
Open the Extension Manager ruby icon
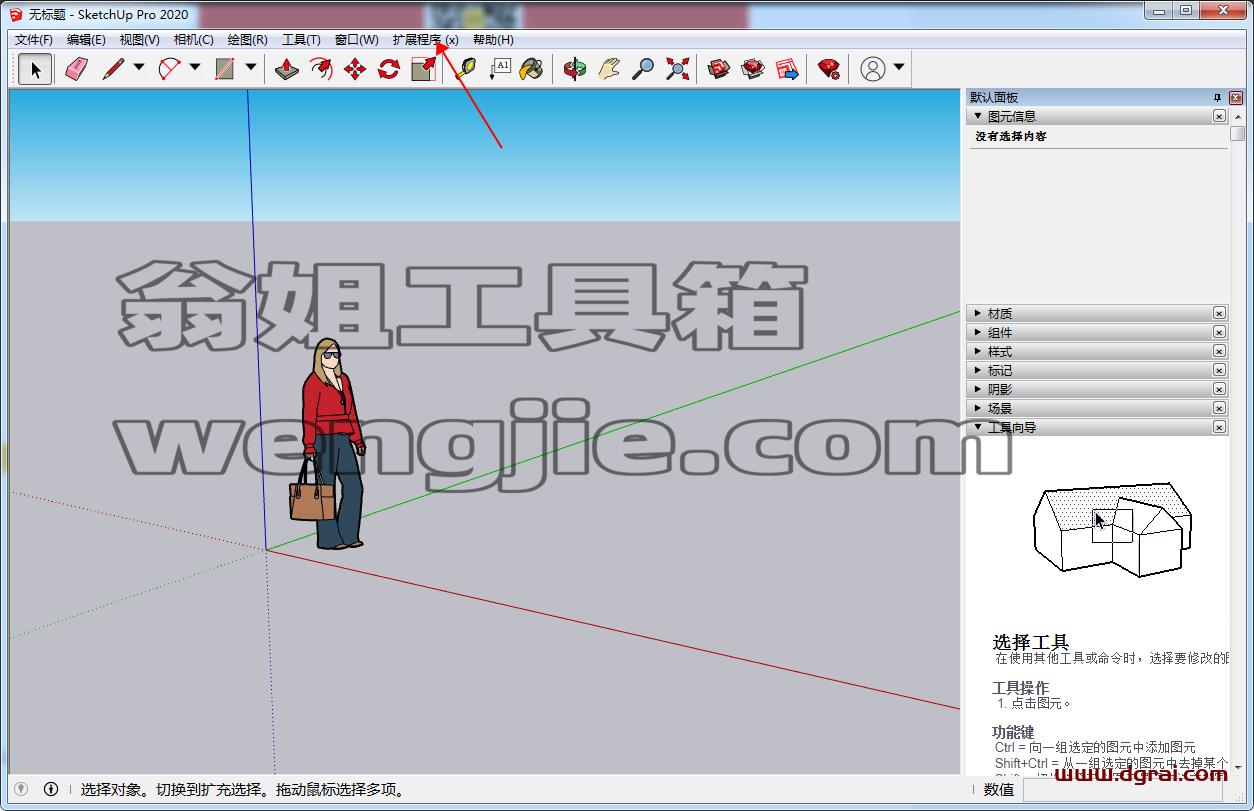point(829,69)
